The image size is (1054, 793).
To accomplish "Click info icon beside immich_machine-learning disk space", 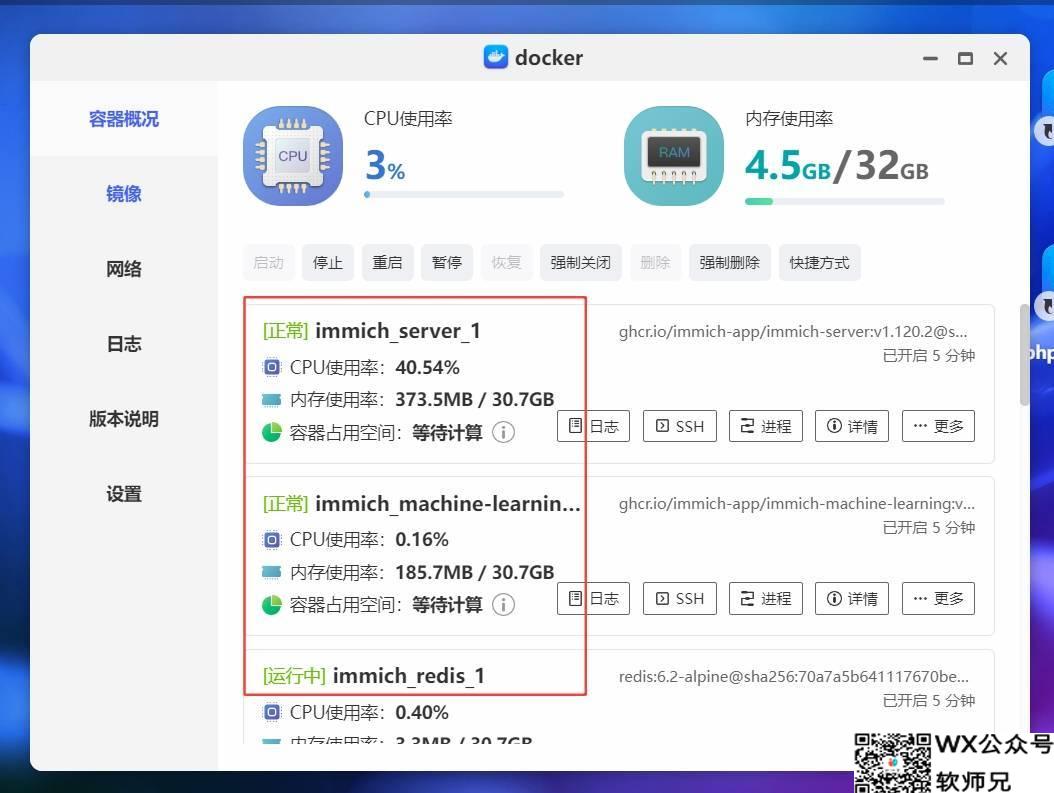I will click(x=503, y=604).
